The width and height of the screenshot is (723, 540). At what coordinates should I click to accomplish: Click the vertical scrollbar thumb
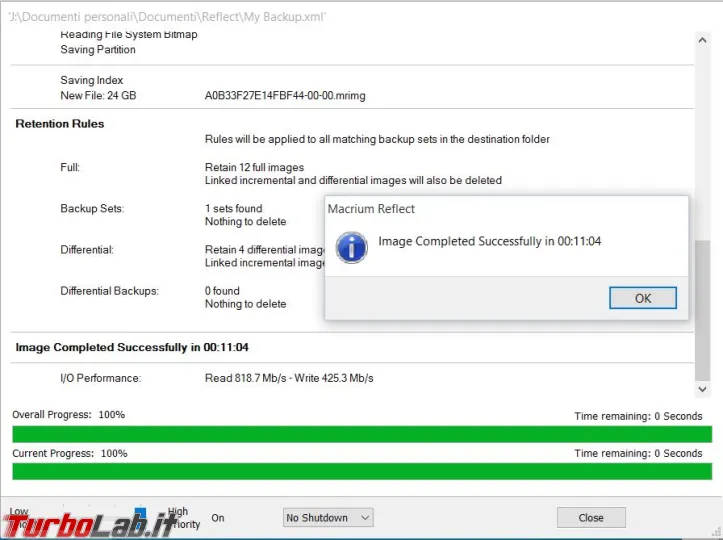coord(702,310)
